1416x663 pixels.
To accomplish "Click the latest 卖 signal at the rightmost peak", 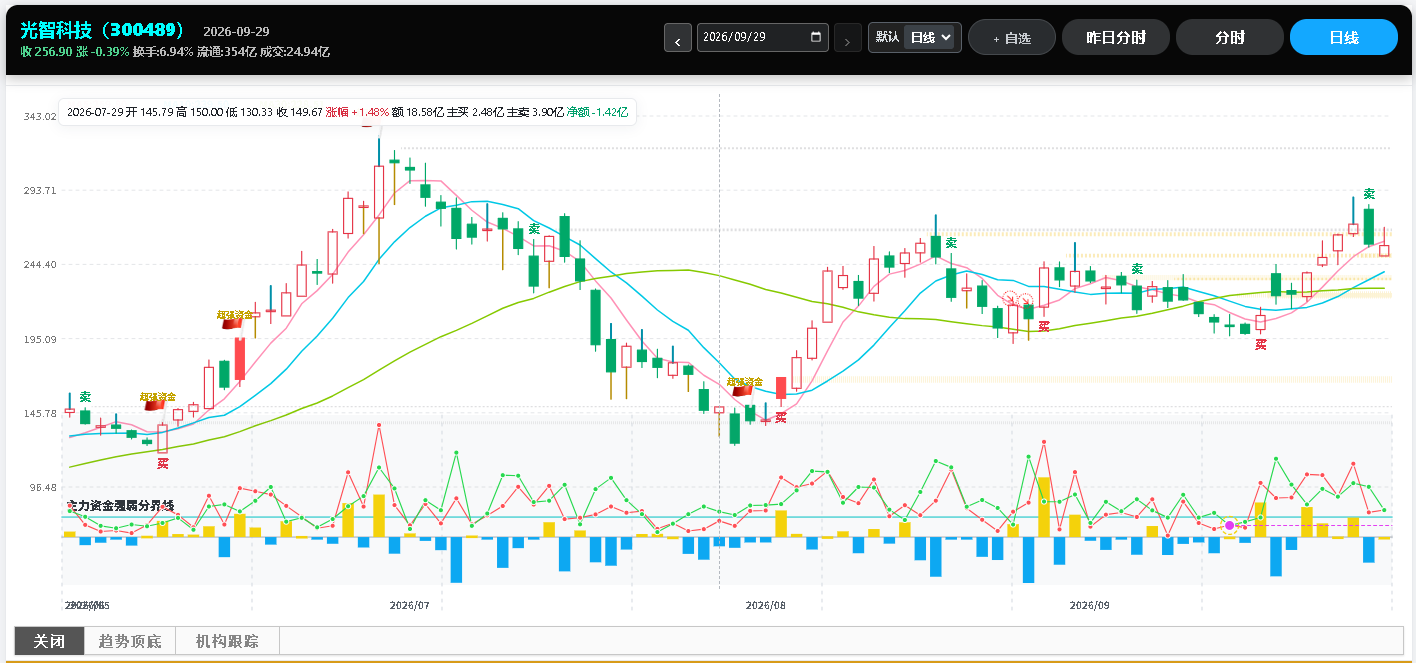I will (x=1369, y=194).
